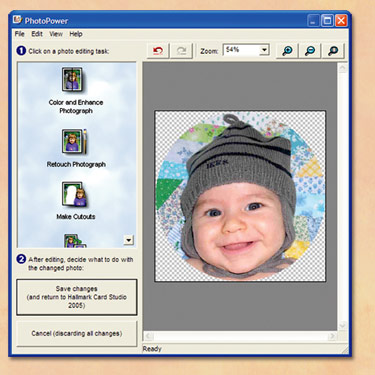
Task: Click the PhotoPower title bar app icon
Action: [17, 20]
